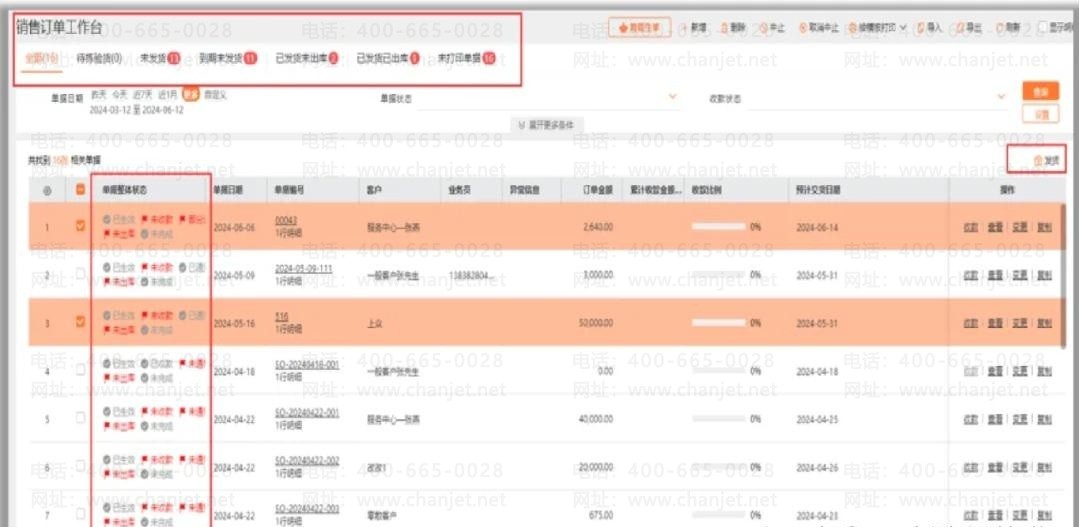This screenshot has height=527, width=1079.
Task: Switch to the 未打印单据 tab
Action: pyautogui.click(x=467, y=58)
